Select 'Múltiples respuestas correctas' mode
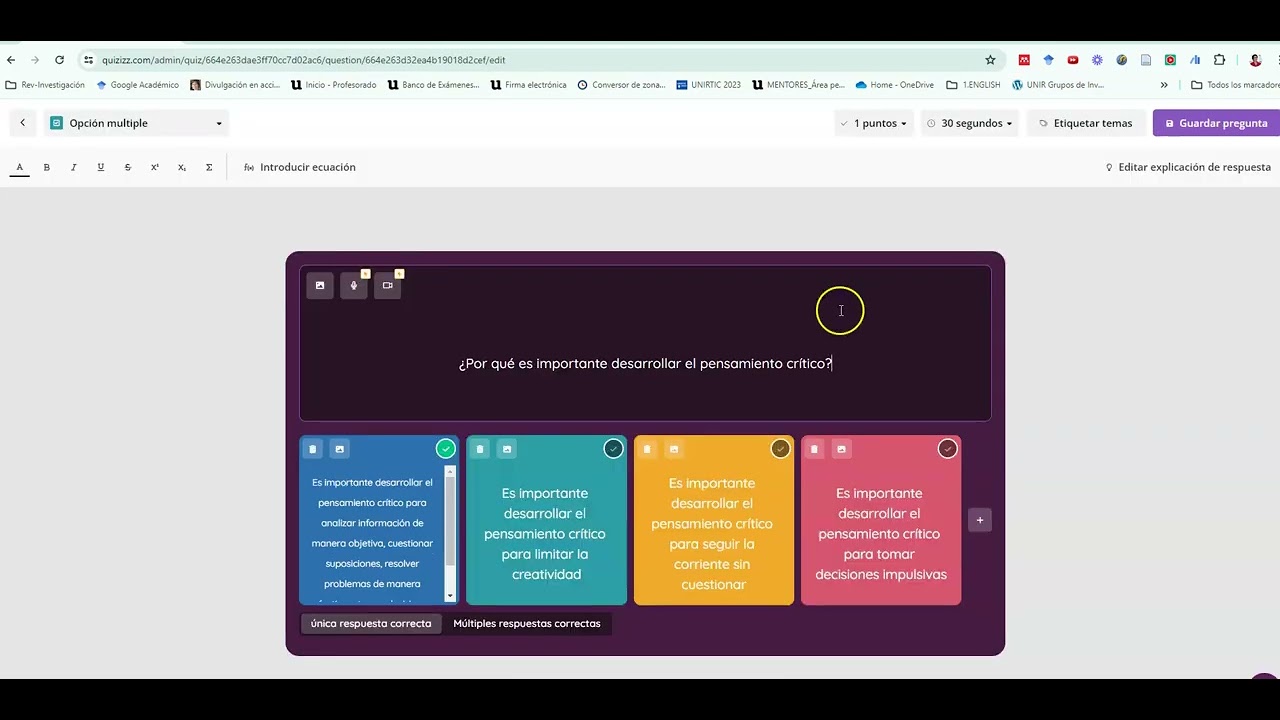This screenshot has width=1280, height=720. [527, 623]
